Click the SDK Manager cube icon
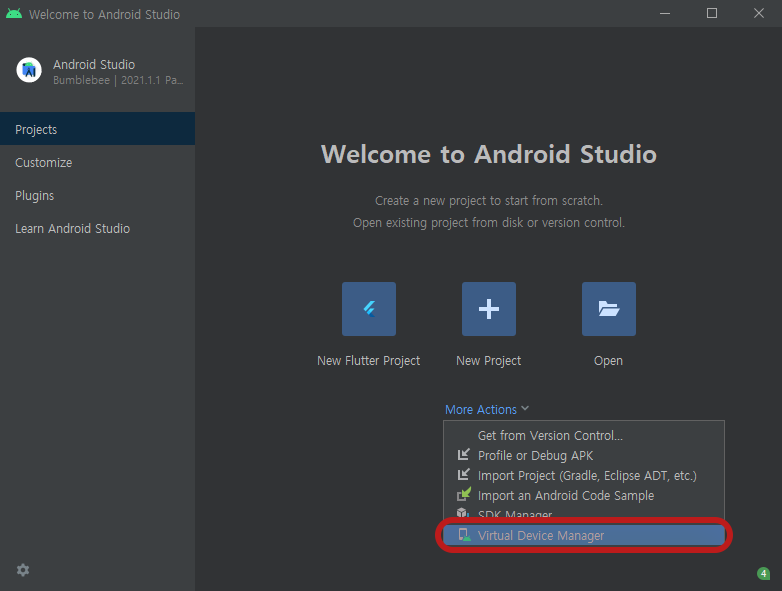 click(463, 512)
